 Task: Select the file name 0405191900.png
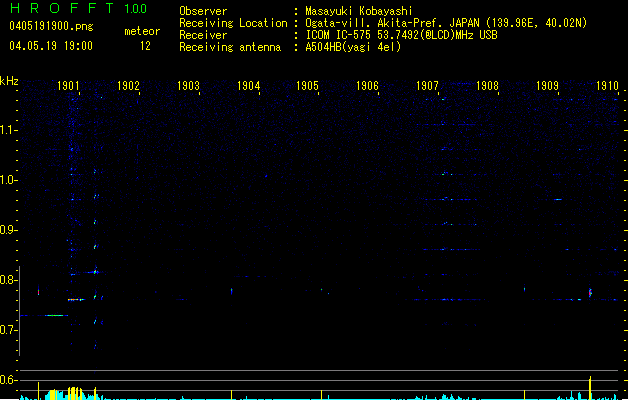[x=51, y=26]
